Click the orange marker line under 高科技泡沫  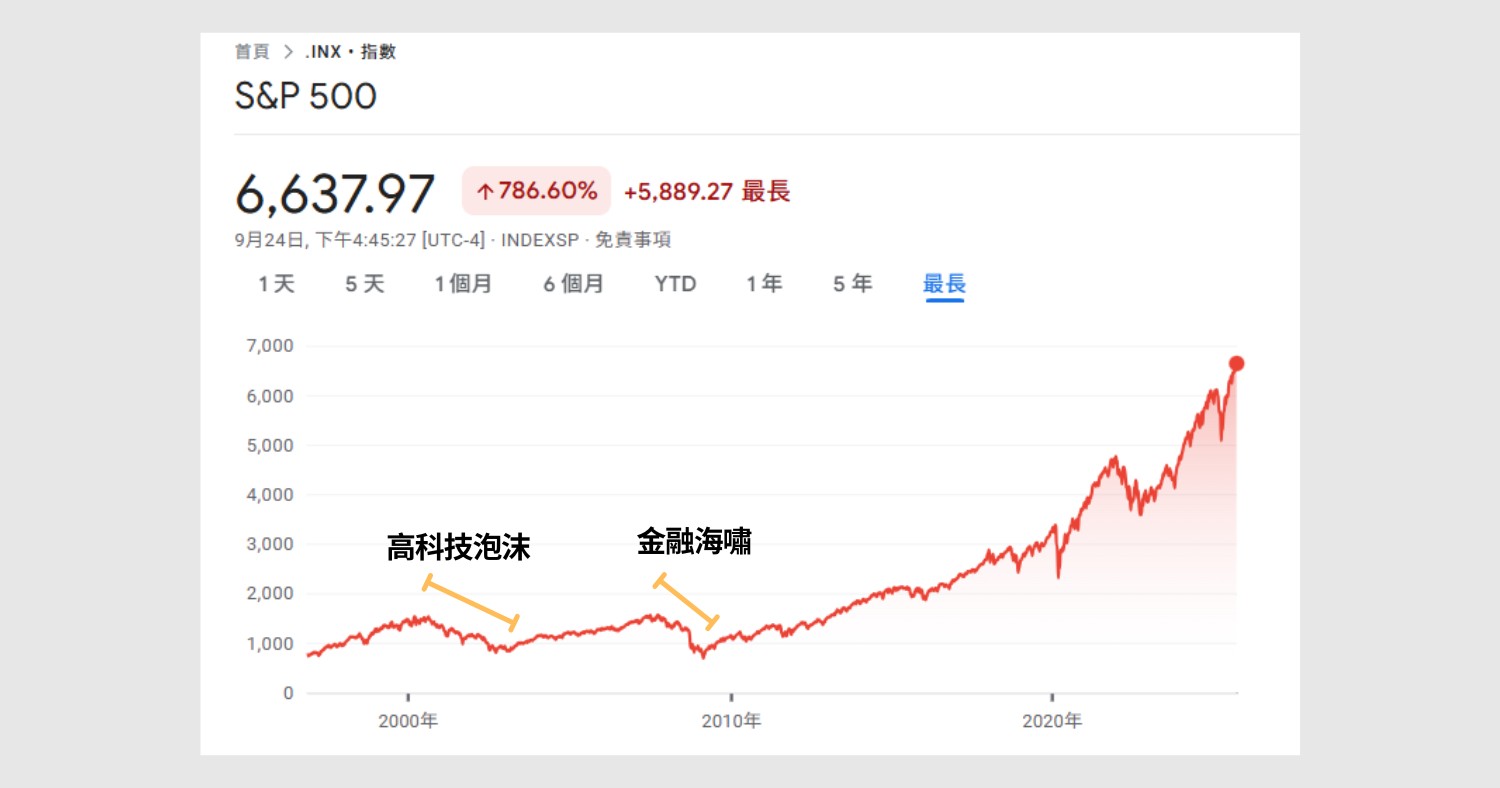470,603
